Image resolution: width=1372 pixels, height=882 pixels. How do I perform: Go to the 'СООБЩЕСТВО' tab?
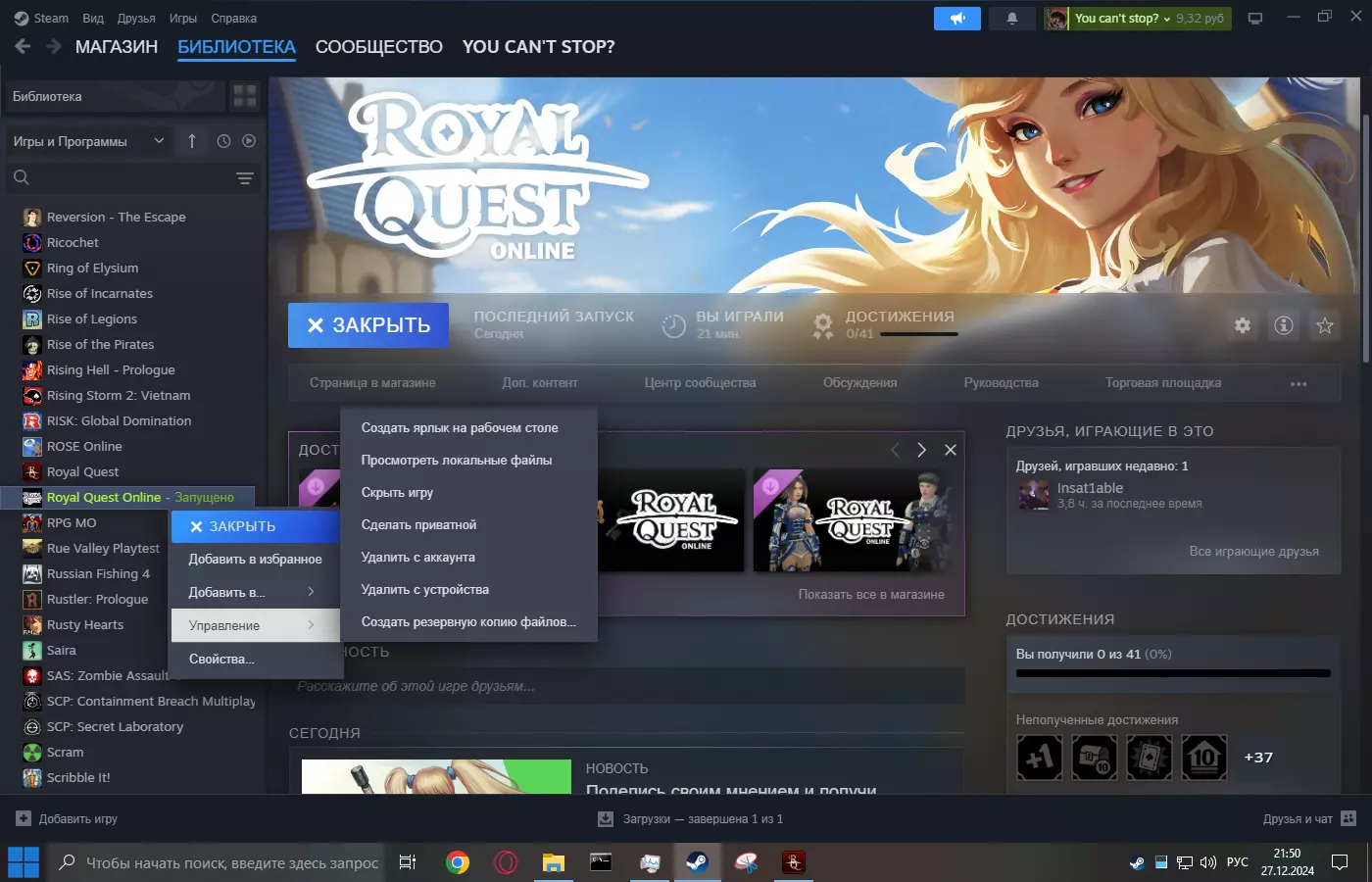point(379,47)
